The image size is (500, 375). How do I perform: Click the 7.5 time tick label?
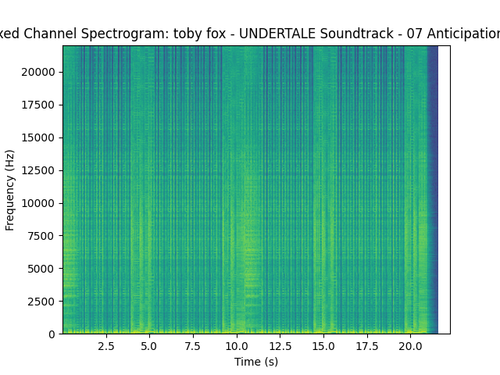(193, 346)
